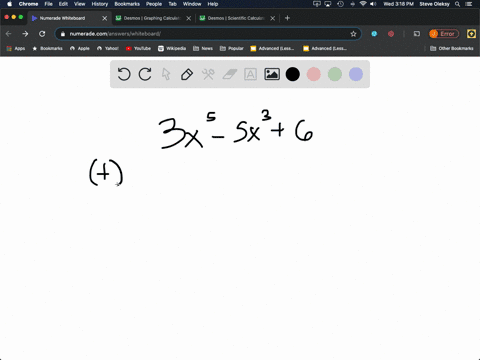The height and width of the screenshot is (360, 480).
Task: Close the Desmos Scientific Calculator tab
Action: pyautogui.click(x=273, y=18)
